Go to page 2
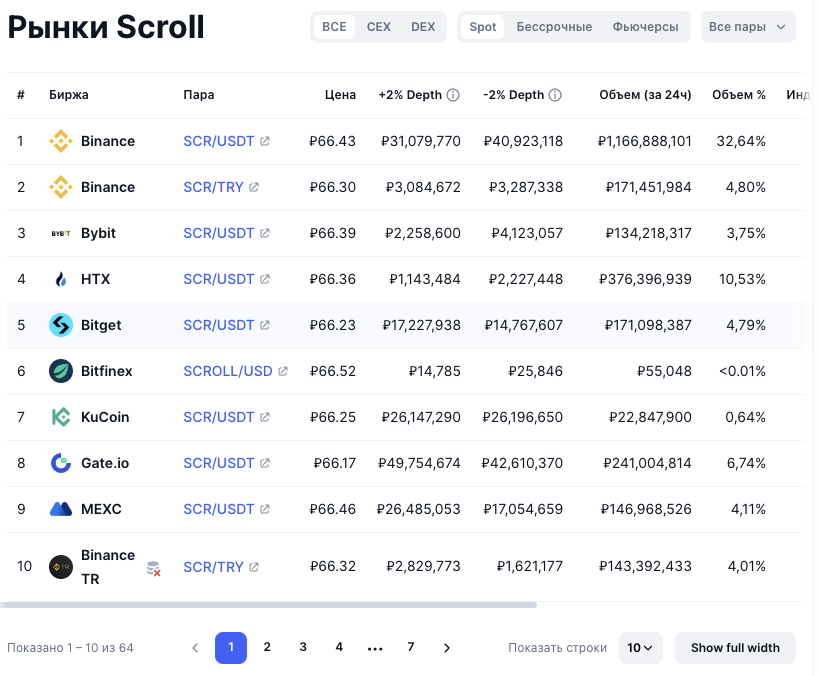Image resolution: width=820 pixels, height=676 pixels. (x=267, y=648)
